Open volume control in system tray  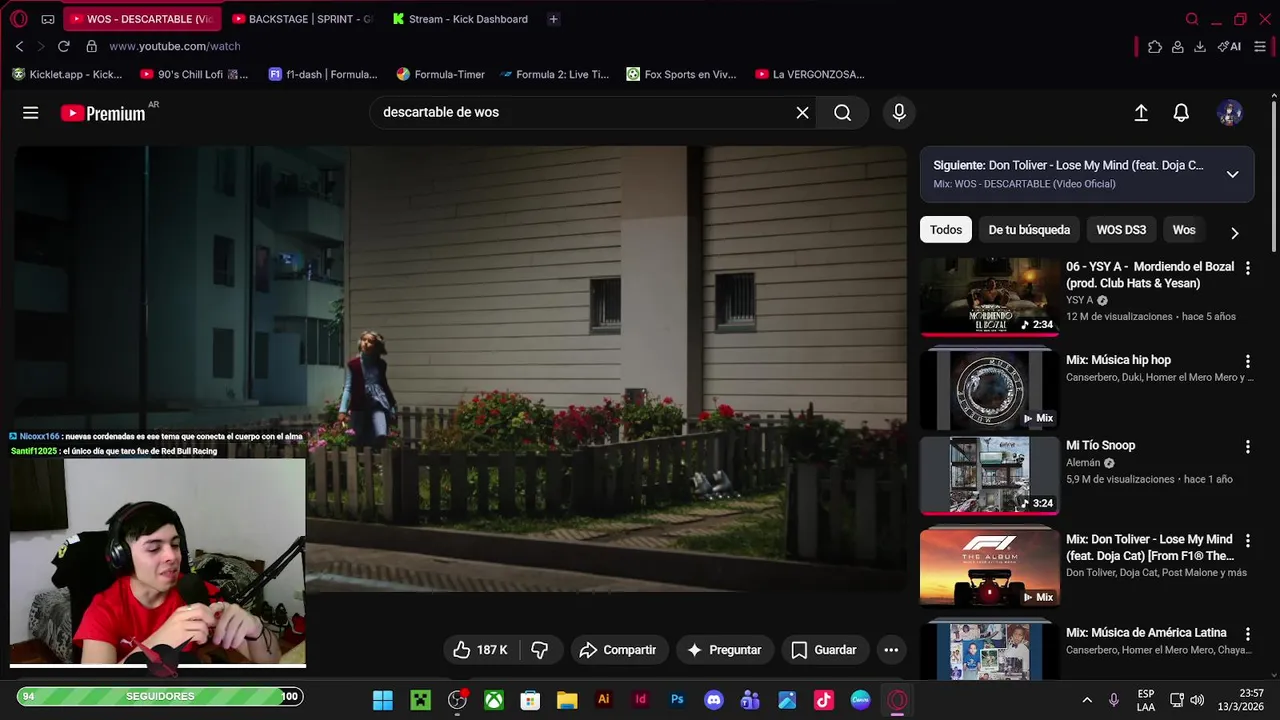point(1197,700)
